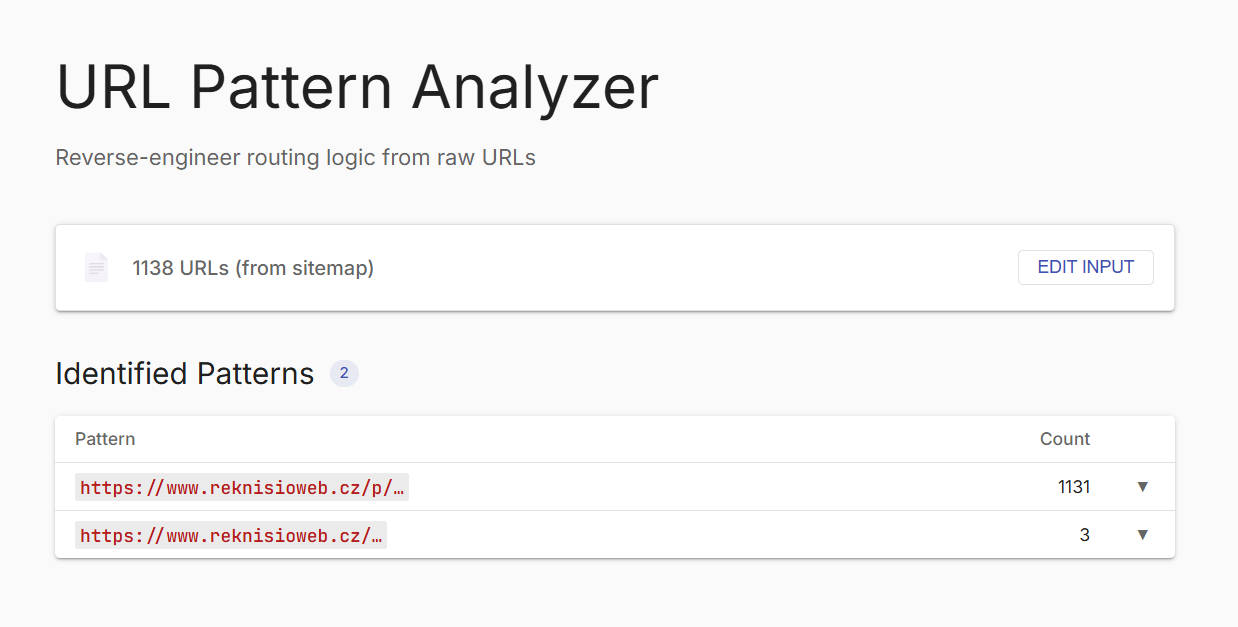The height and width of the screenshot is (627, 1238).
Task: Collapse the reknisioweb.cz/p/ pattern details
Action: [1142, 487]
